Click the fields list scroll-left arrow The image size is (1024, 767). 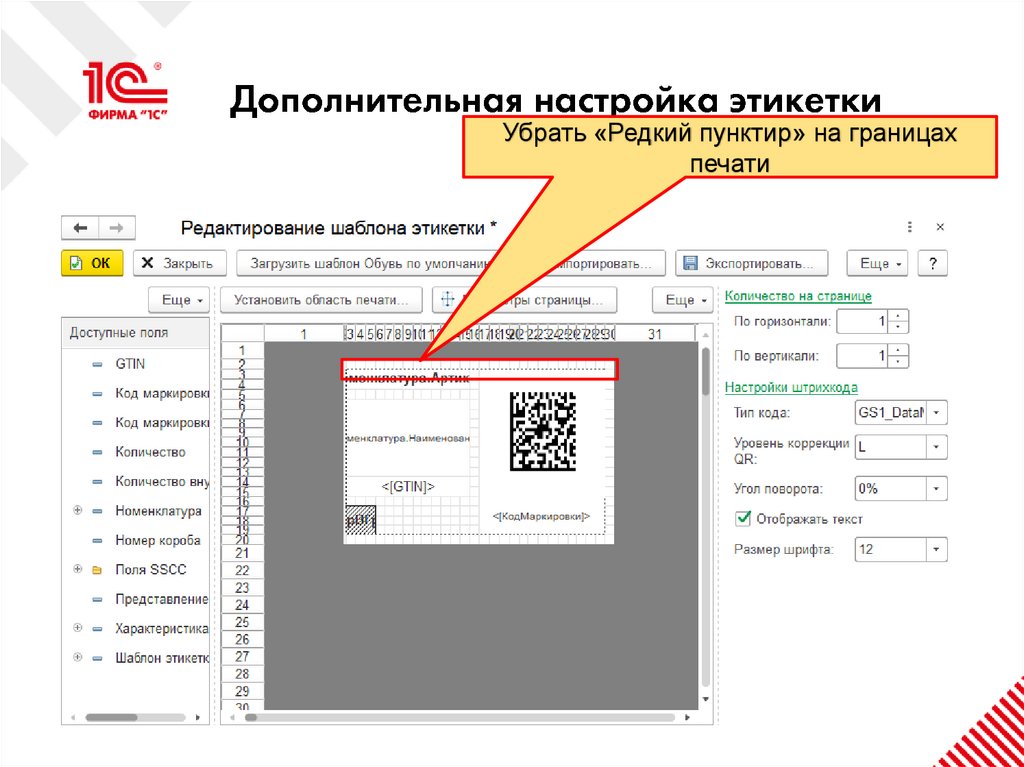[72, 717]
